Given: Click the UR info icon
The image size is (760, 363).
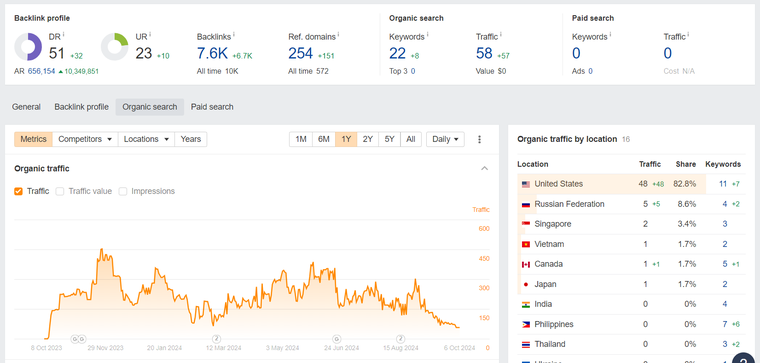Looking at the screenshot, I should (x=150, y=34).
